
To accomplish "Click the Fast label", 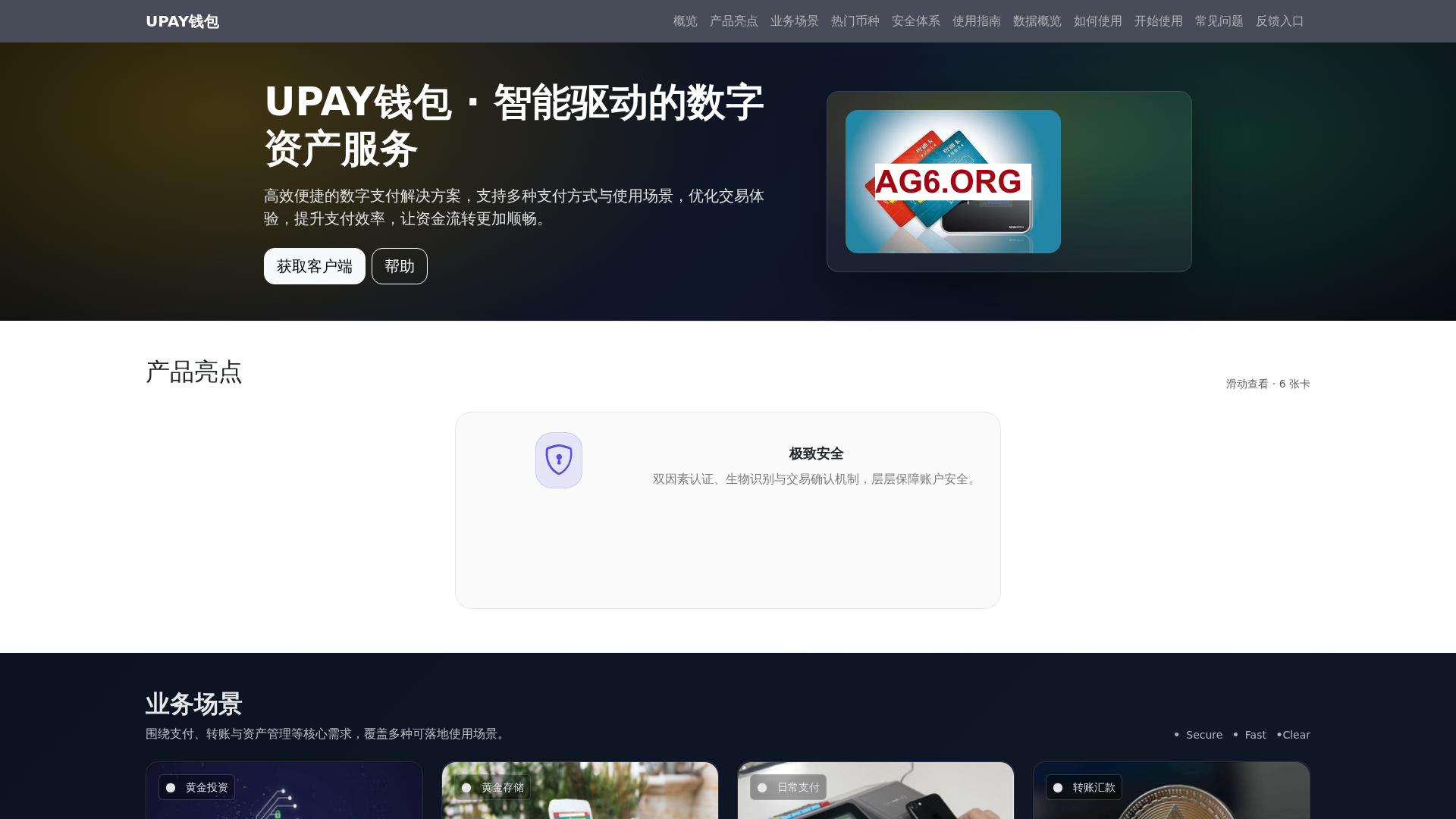I will pos(1255,735).
